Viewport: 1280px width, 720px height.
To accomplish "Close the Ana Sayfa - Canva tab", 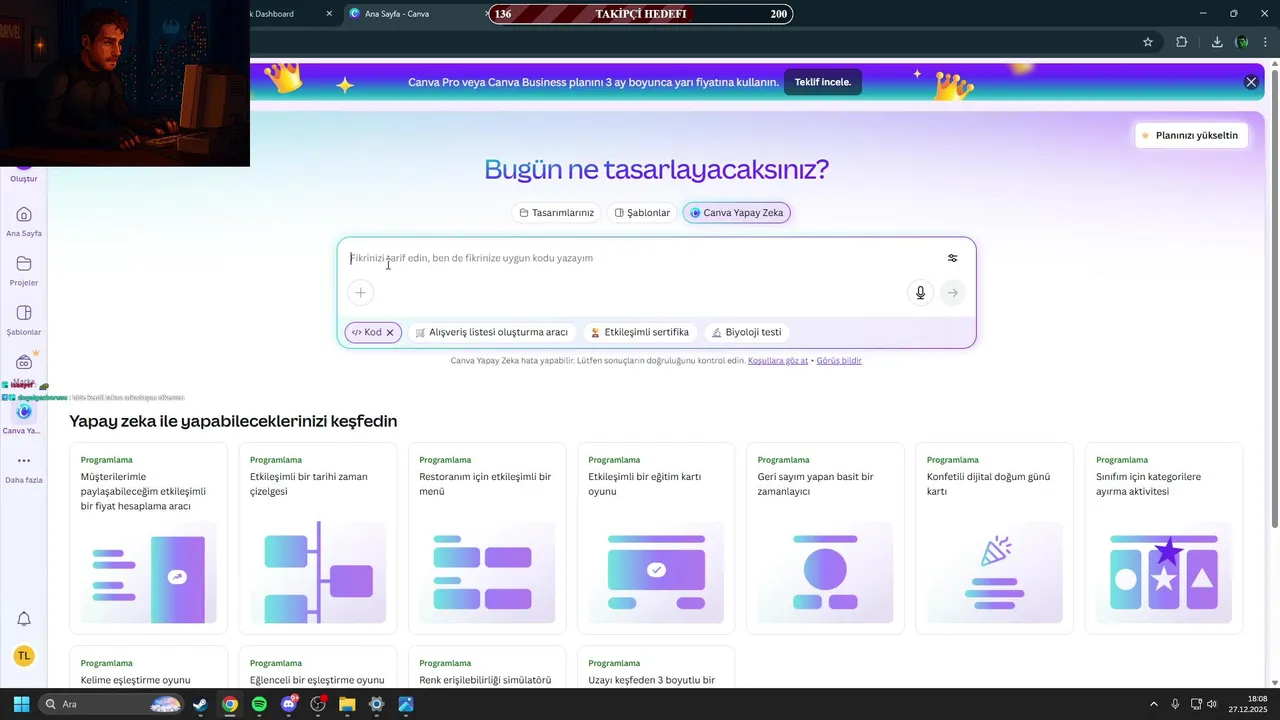I will tap(488, 14).
